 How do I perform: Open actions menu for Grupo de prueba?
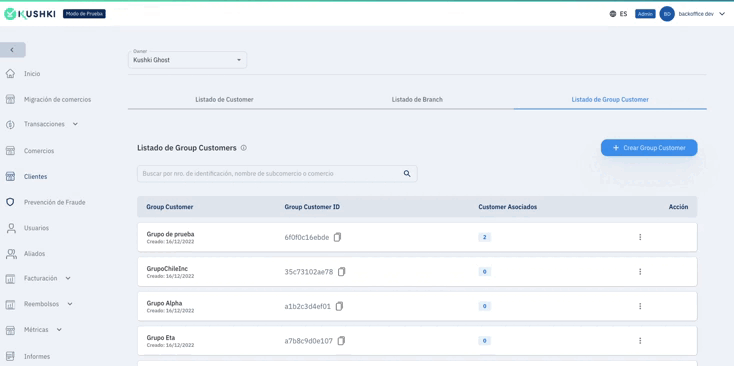tap(640, 237)
